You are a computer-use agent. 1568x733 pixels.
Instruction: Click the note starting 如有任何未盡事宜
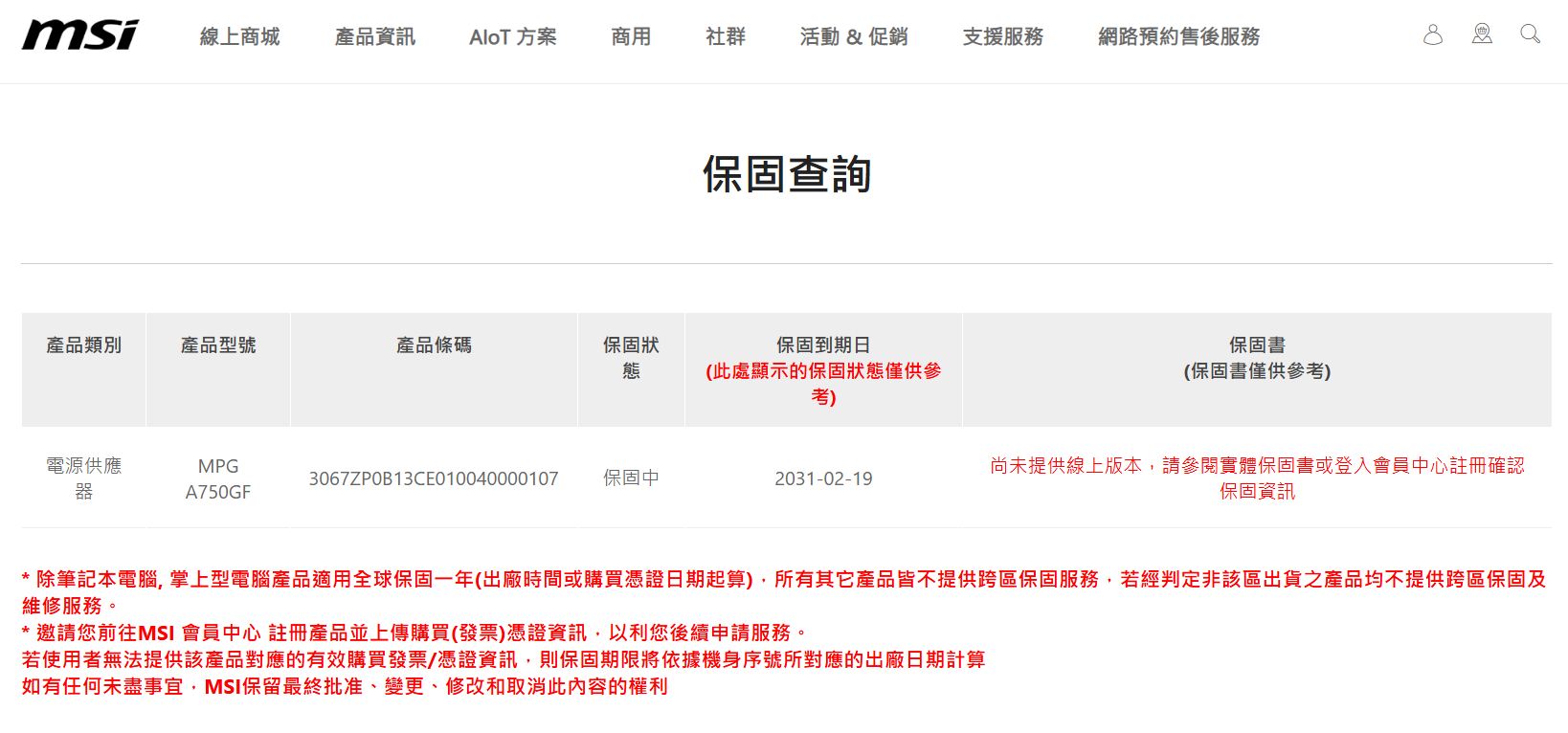345,686
